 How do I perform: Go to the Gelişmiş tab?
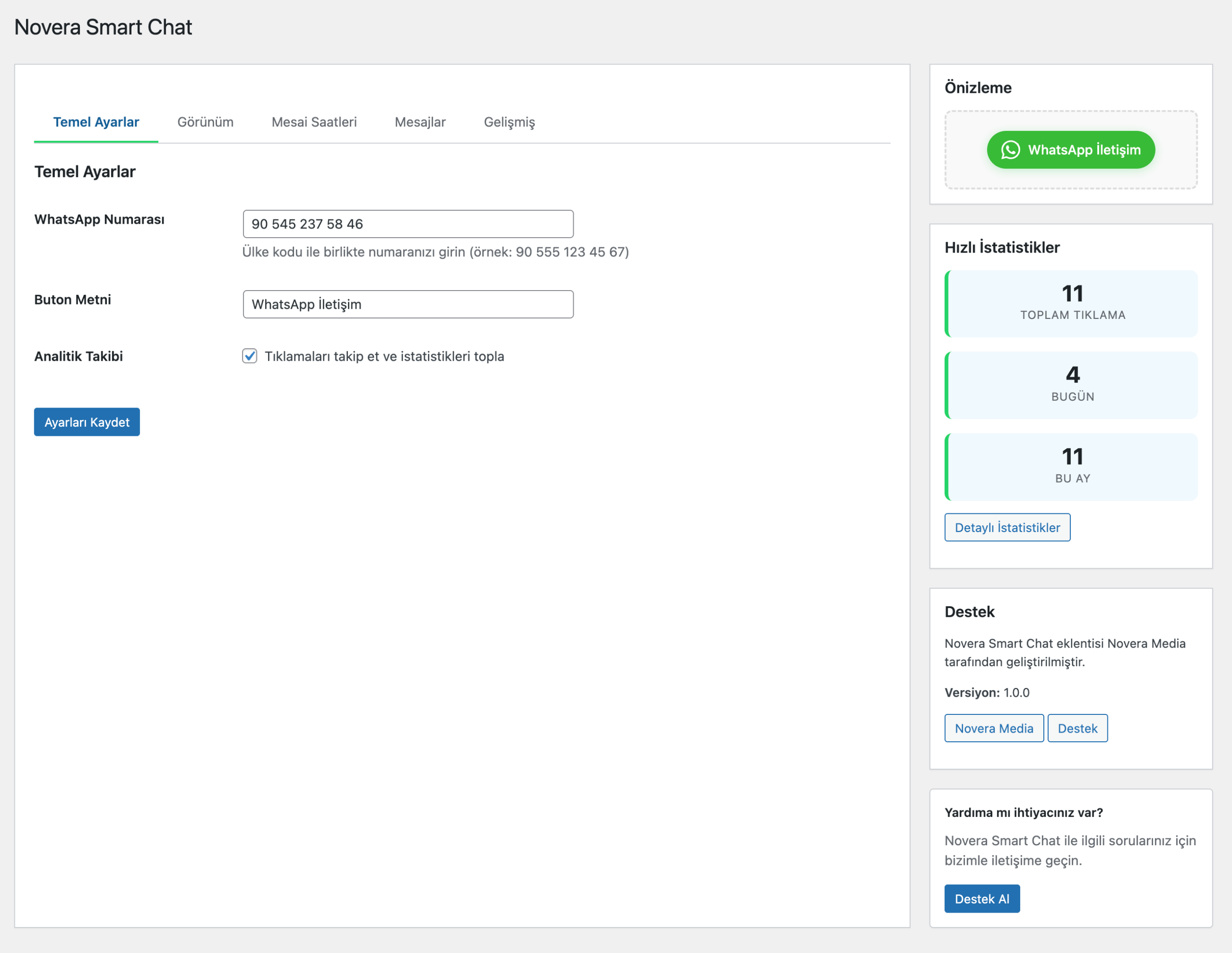[509, 122]
